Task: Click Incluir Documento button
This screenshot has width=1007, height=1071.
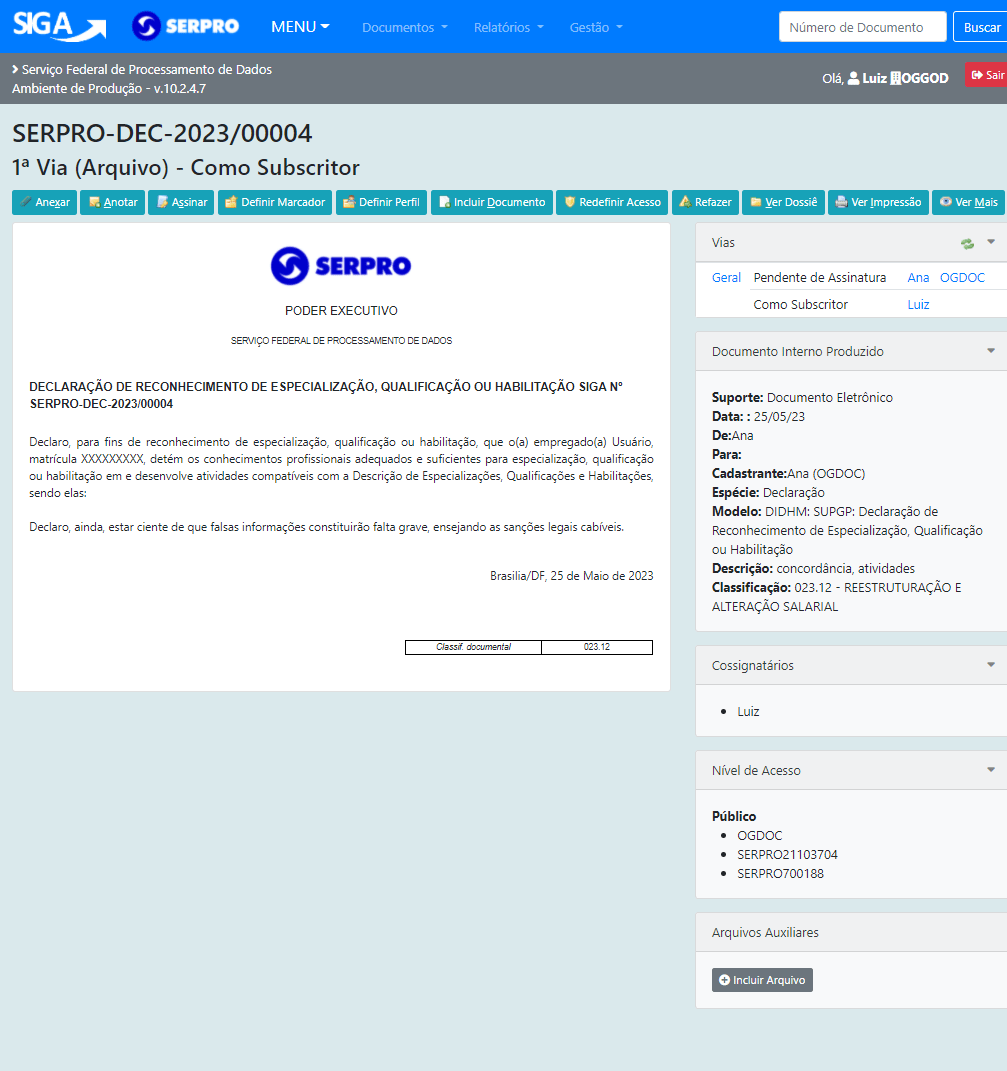Action: click(x=491, y=202)
